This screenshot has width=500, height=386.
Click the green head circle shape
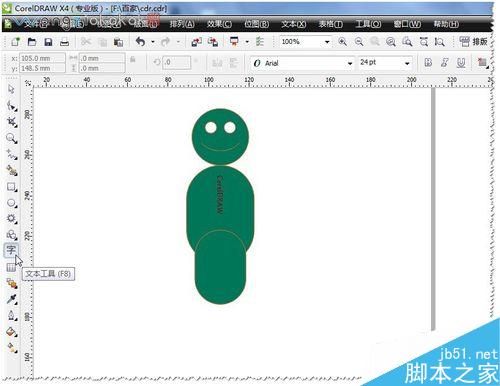[x=220, y=137]
